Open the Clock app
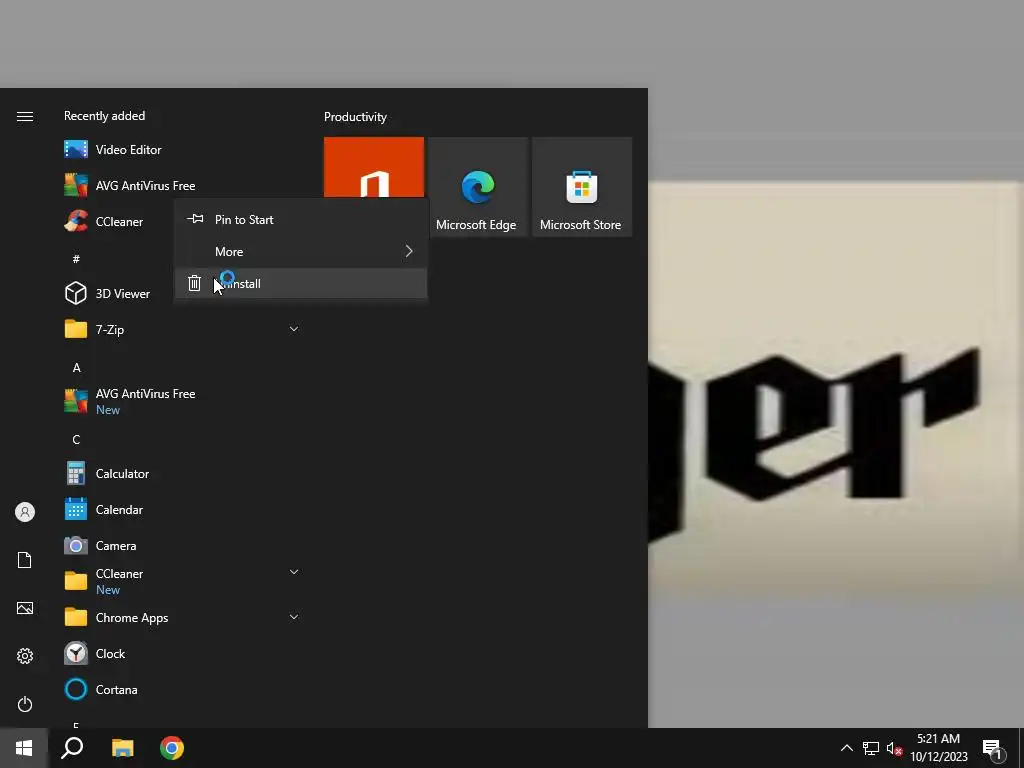 click(x=182, y=653)
